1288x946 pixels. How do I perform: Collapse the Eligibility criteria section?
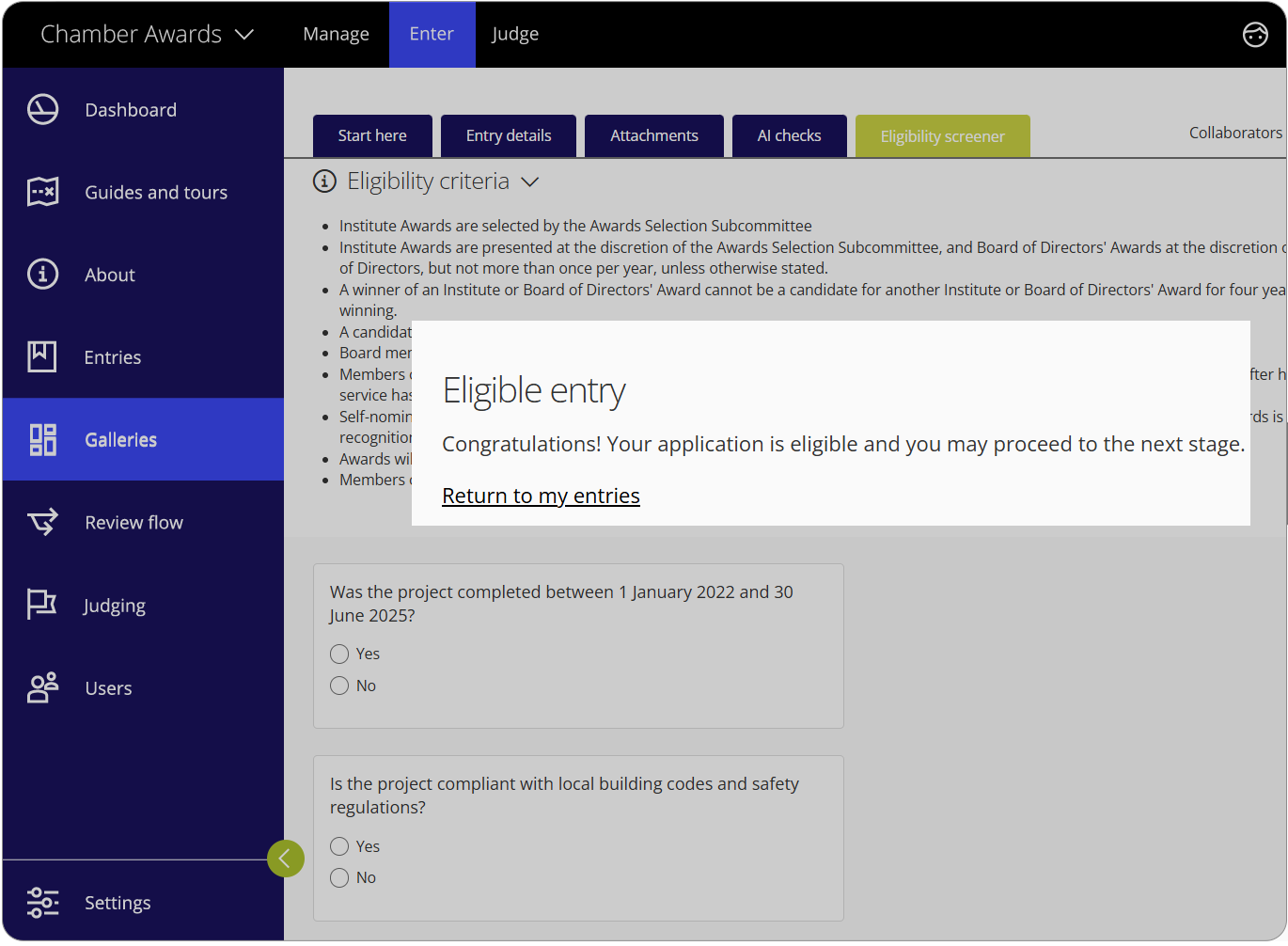530,181
